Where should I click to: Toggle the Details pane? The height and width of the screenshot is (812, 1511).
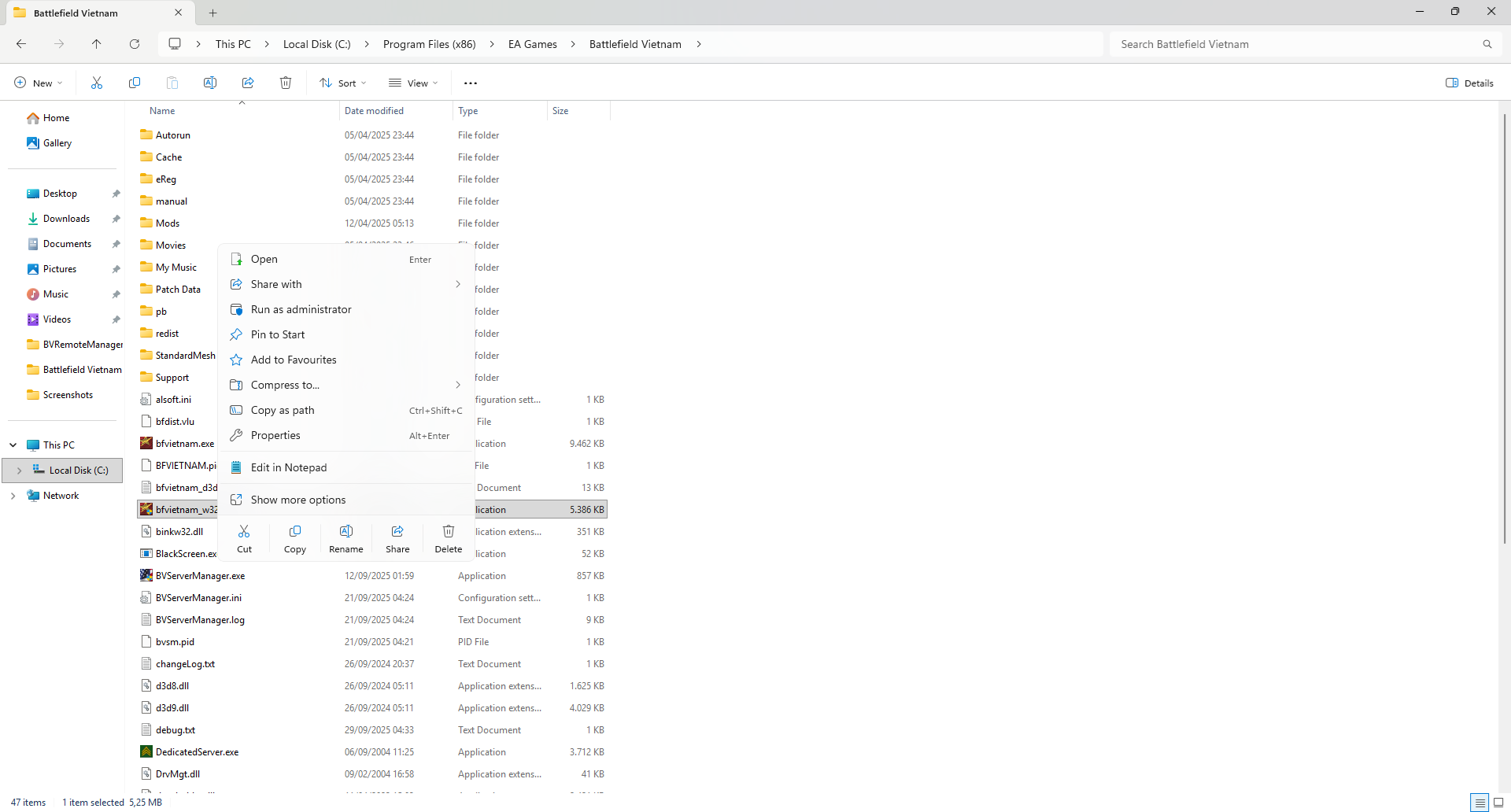[x=1469, y=83]
